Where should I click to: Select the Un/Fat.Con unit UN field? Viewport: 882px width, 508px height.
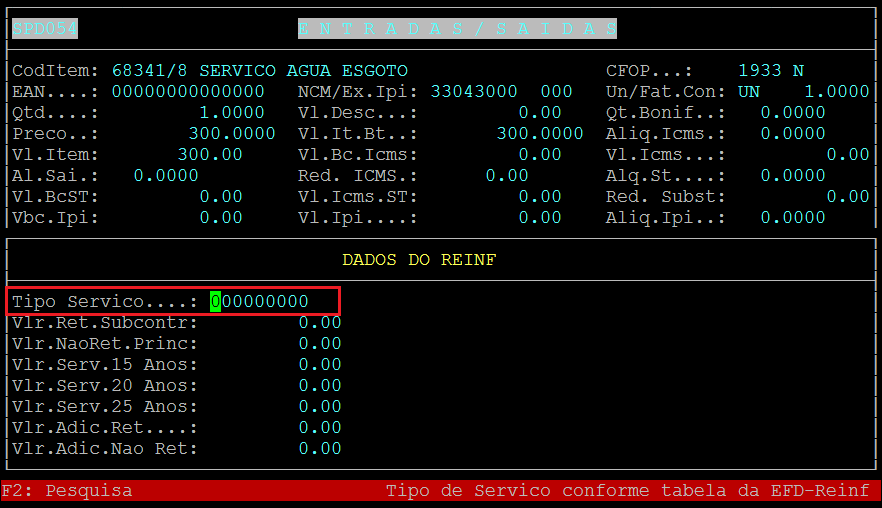coord(748,92)
